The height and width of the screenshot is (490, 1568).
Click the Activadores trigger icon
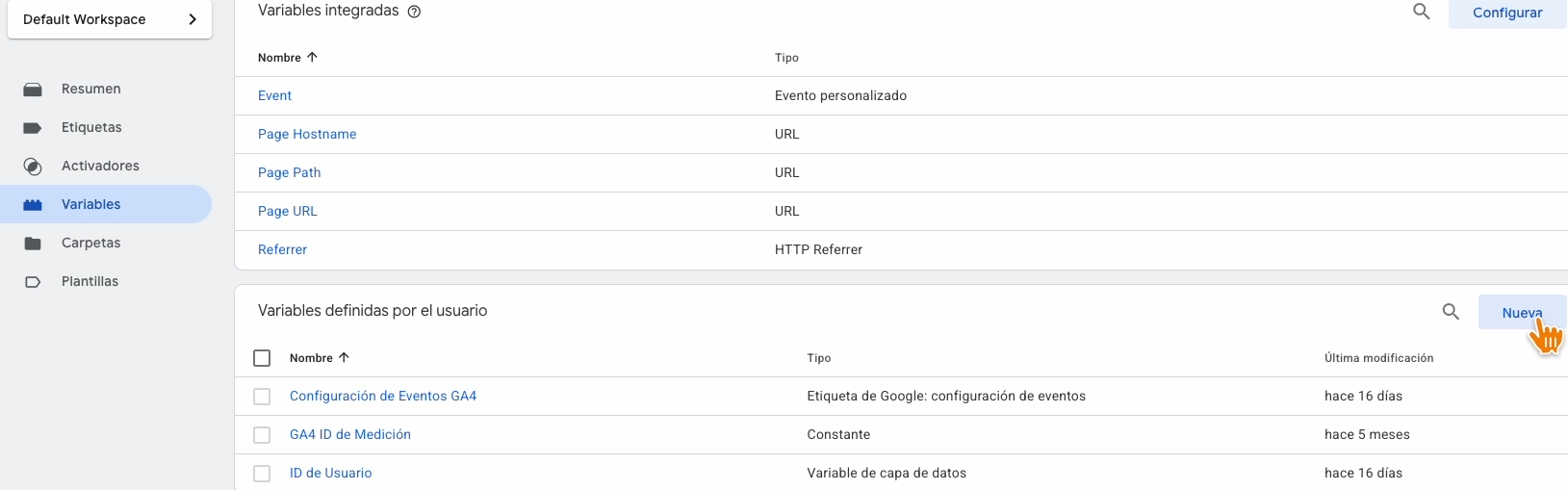click(33, 167)
